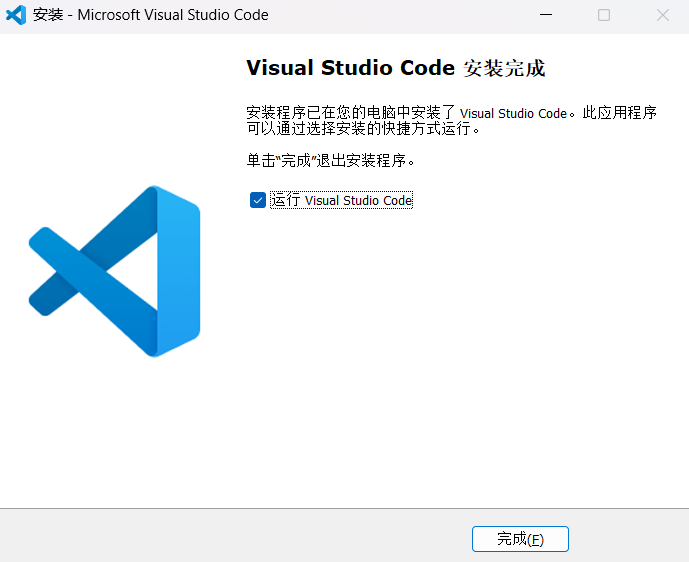Click the 安装完成 words in the heading

[x=505, y=69]
